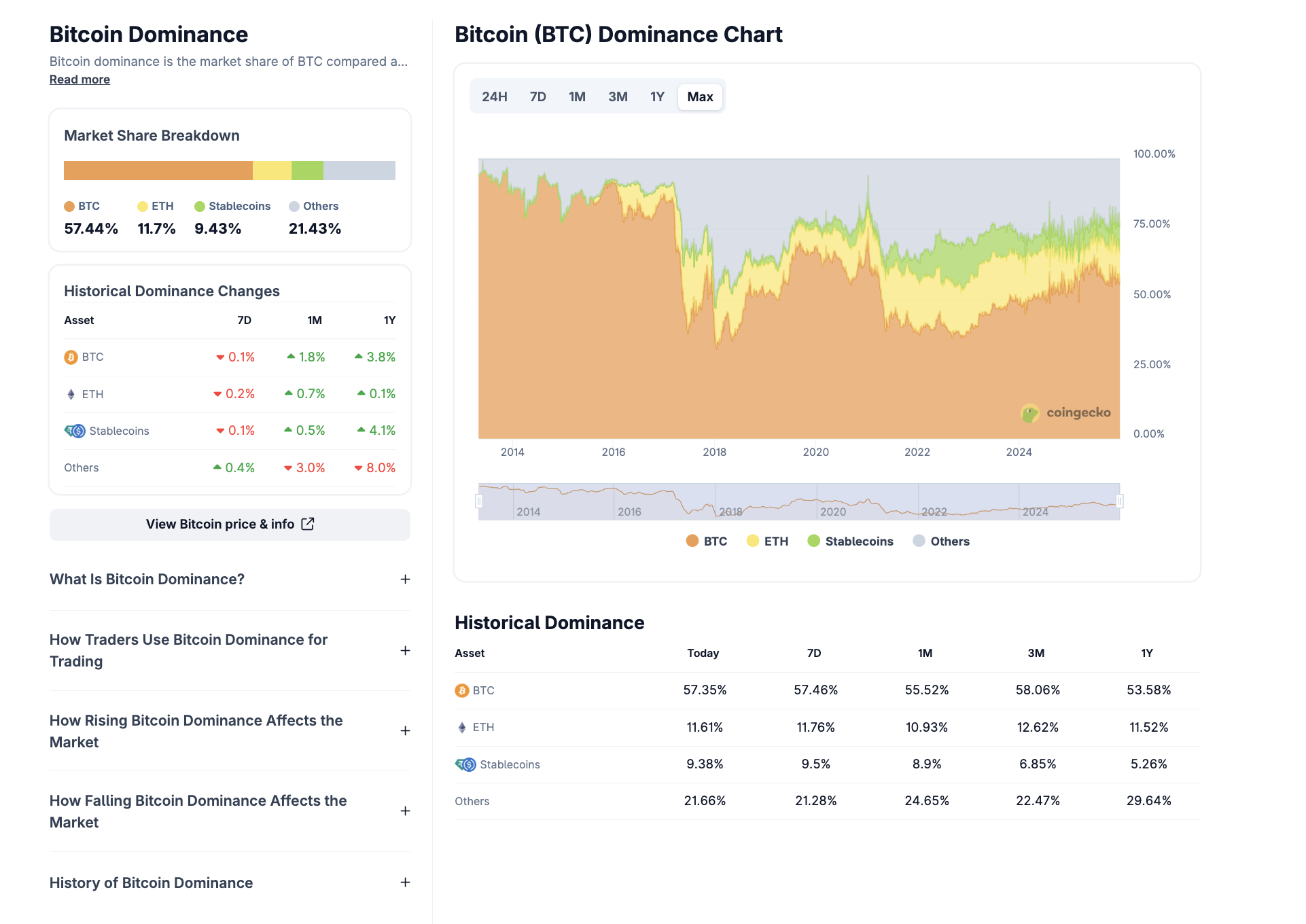
Task: Click the orange BTC segment of the breakdown bar
Action: (156, 170)
